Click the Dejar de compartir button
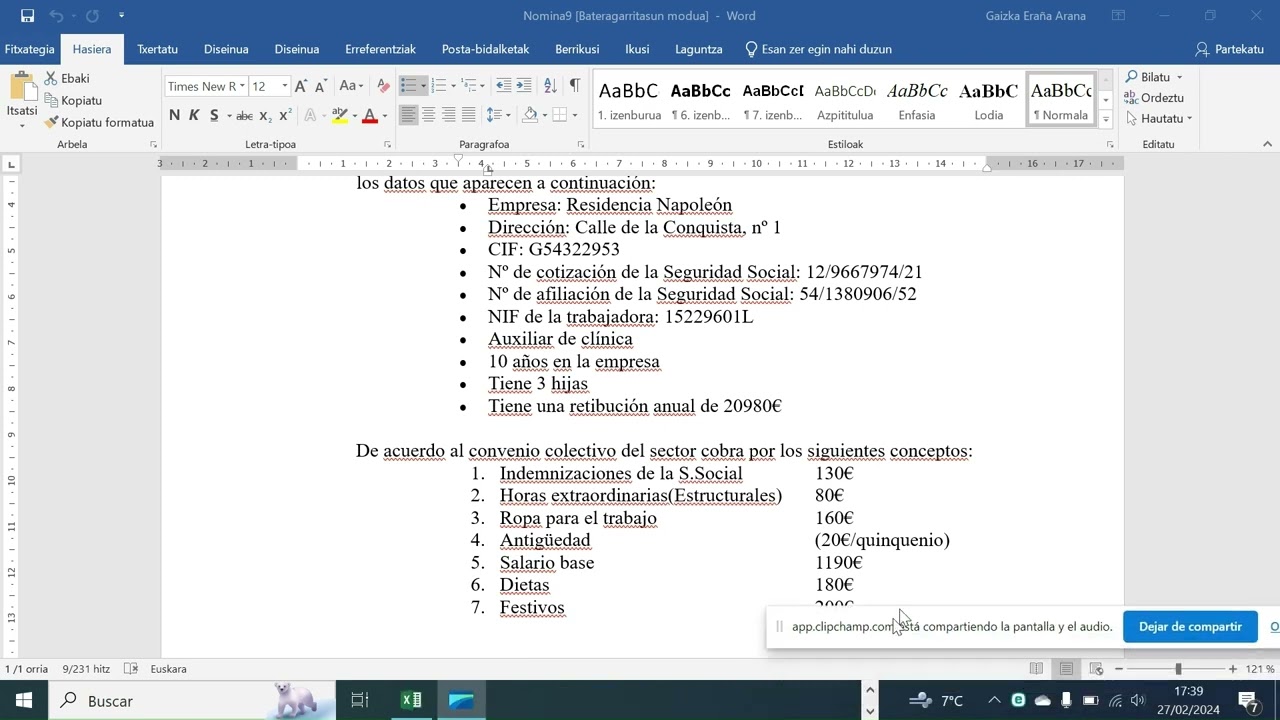The width and height of the screenshot is (1280, 720). [1190, 627]
